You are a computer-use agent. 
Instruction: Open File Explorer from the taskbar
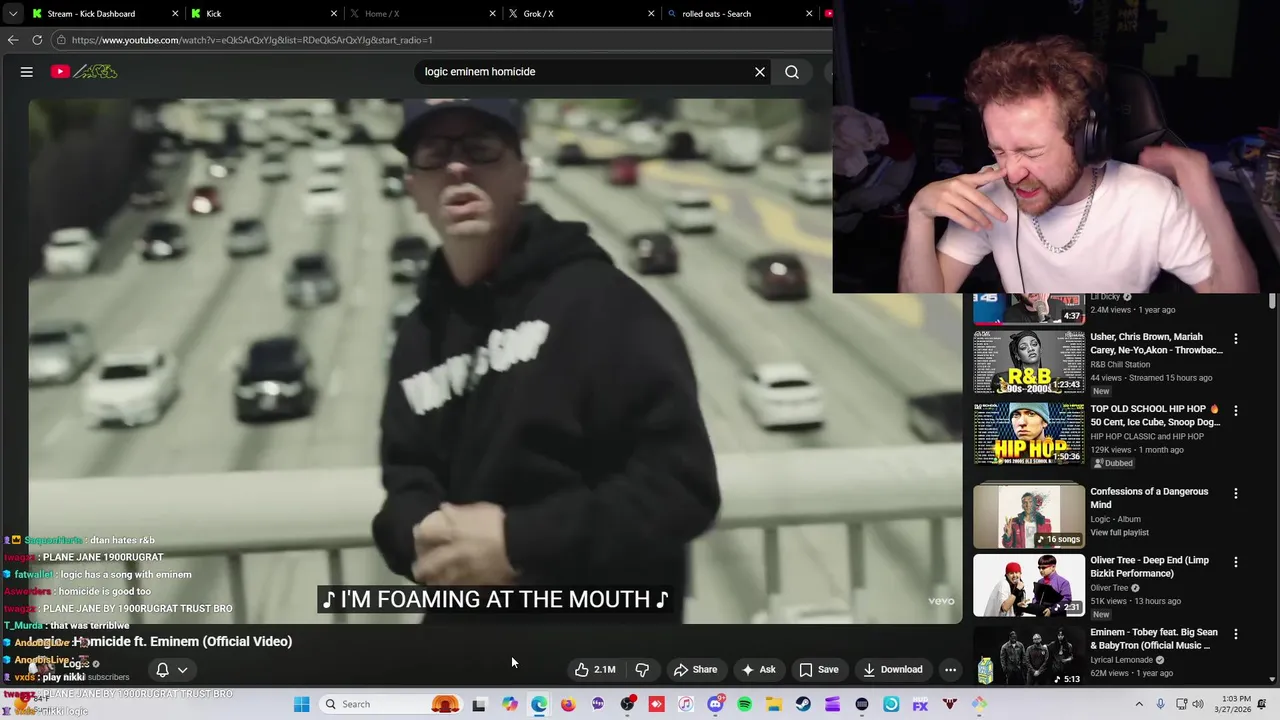(x=774, y=704)
